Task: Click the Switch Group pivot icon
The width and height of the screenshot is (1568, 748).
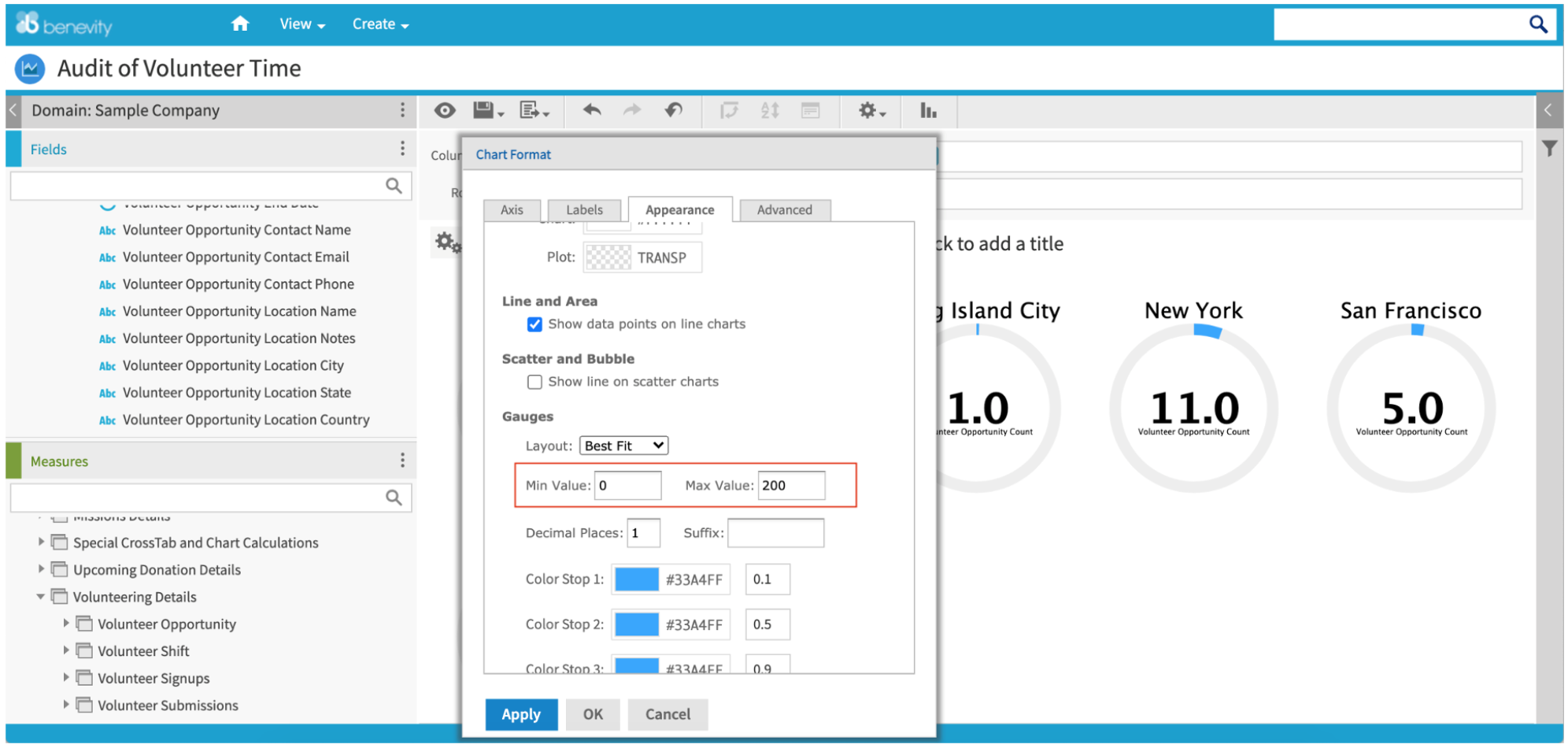Action: click(730, 110)
